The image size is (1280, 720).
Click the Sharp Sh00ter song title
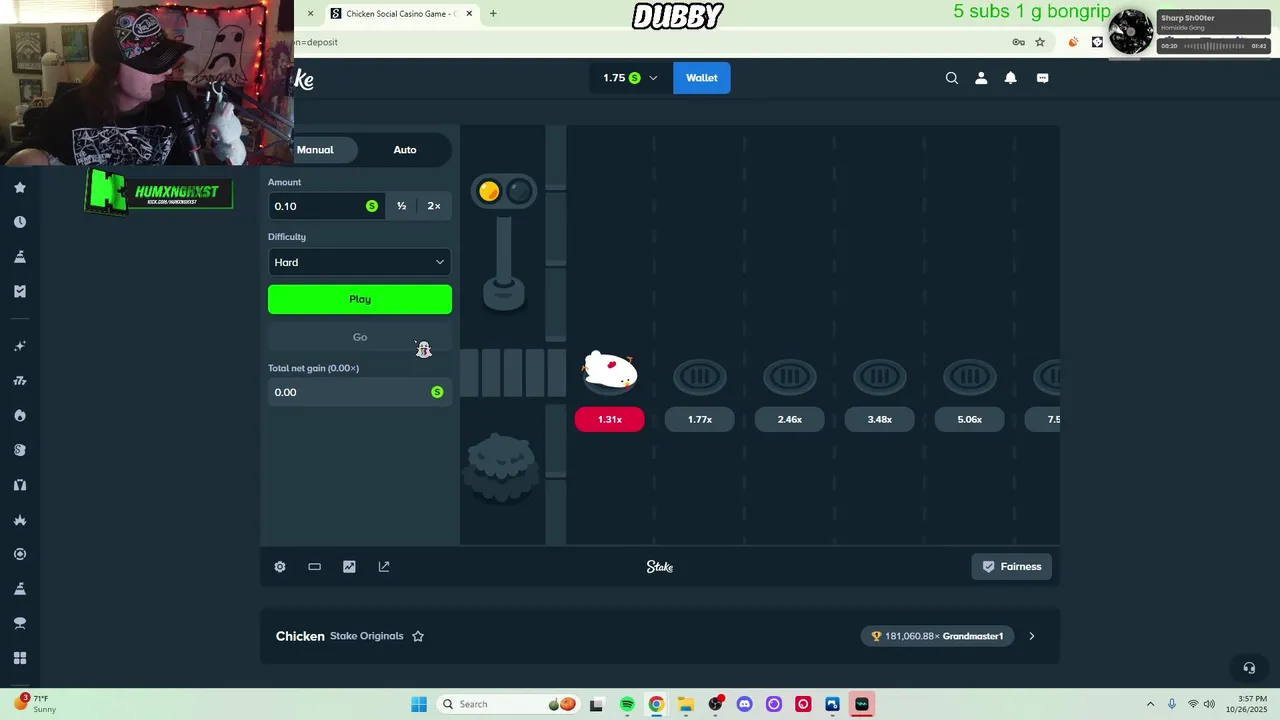(1187, 18)
